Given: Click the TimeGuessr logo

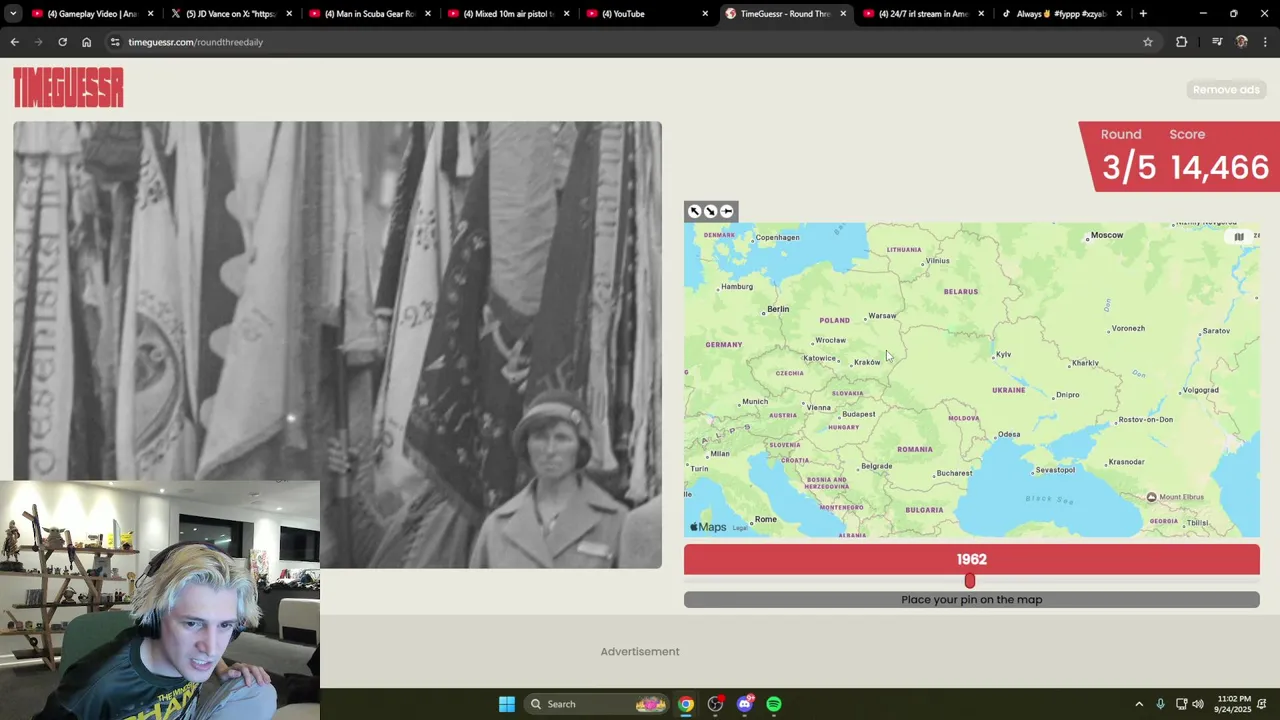Looking at the screenshot, I should (68, 88).
